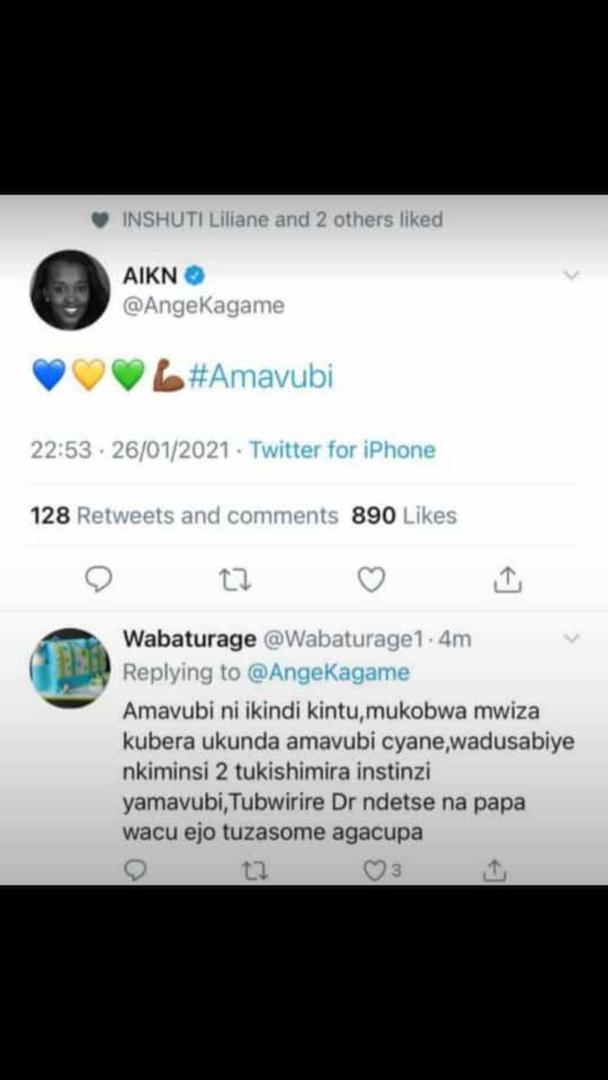608x1080 pixels.
Task: Open the INSHUTI Liliane liked notice
Action: pos(267,220)
